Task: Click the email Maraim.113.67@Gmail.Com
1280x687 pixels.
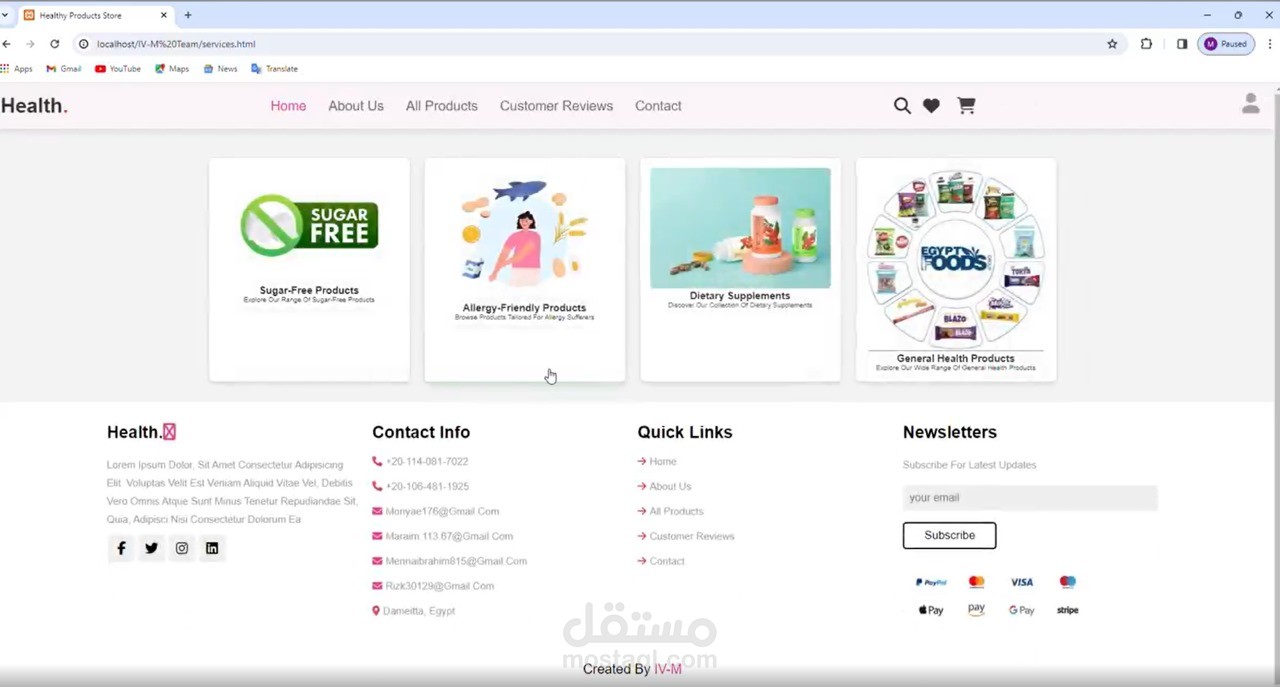Action: click(x=449, y=536)
